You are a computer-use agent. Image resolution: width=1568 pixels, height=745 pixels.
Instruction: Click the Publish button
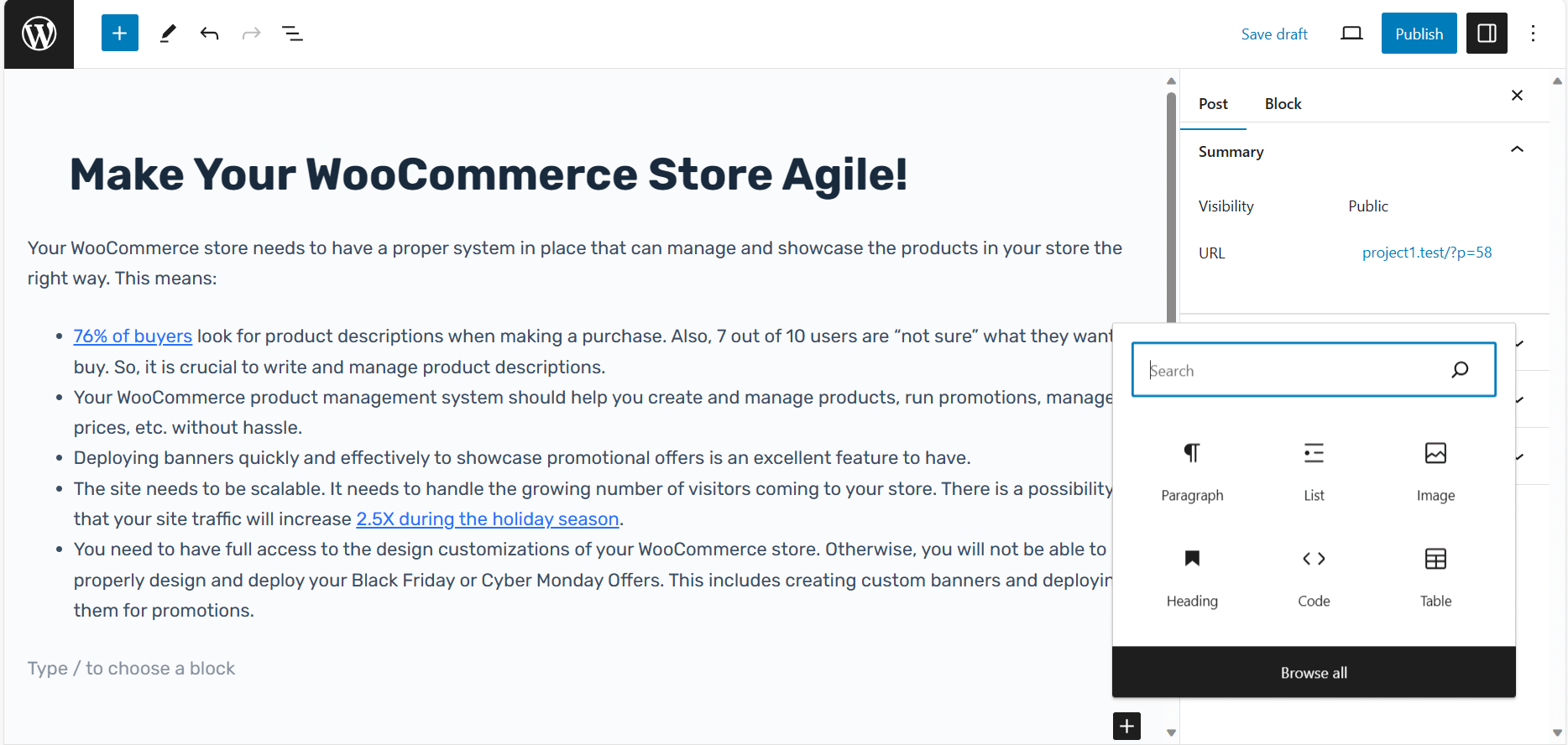pos(1419,34)
